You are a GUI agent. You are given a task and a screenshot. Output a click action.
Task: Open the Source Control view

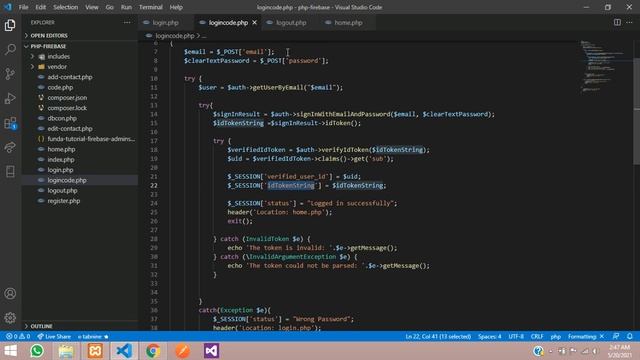10,74
